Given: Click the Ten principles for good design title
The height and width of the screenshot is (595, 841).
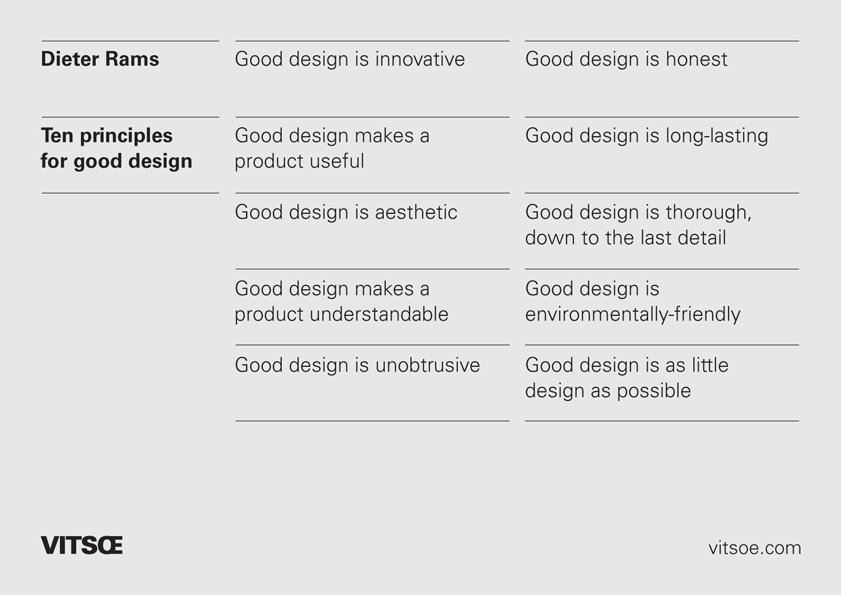Looking at the screenshot, I should click(116, 148).
